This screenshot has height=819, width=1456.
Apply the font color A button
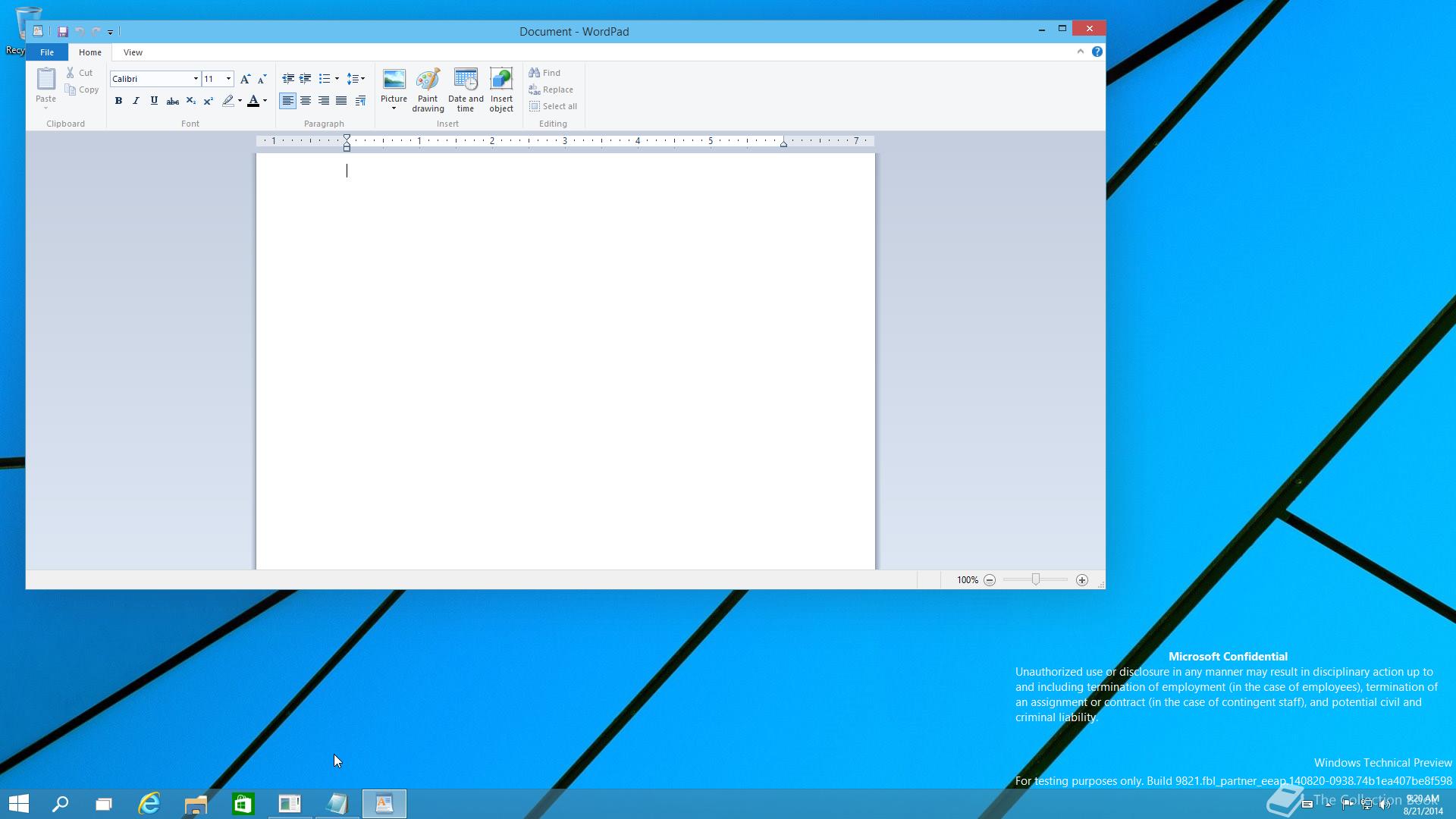point(253,101)
